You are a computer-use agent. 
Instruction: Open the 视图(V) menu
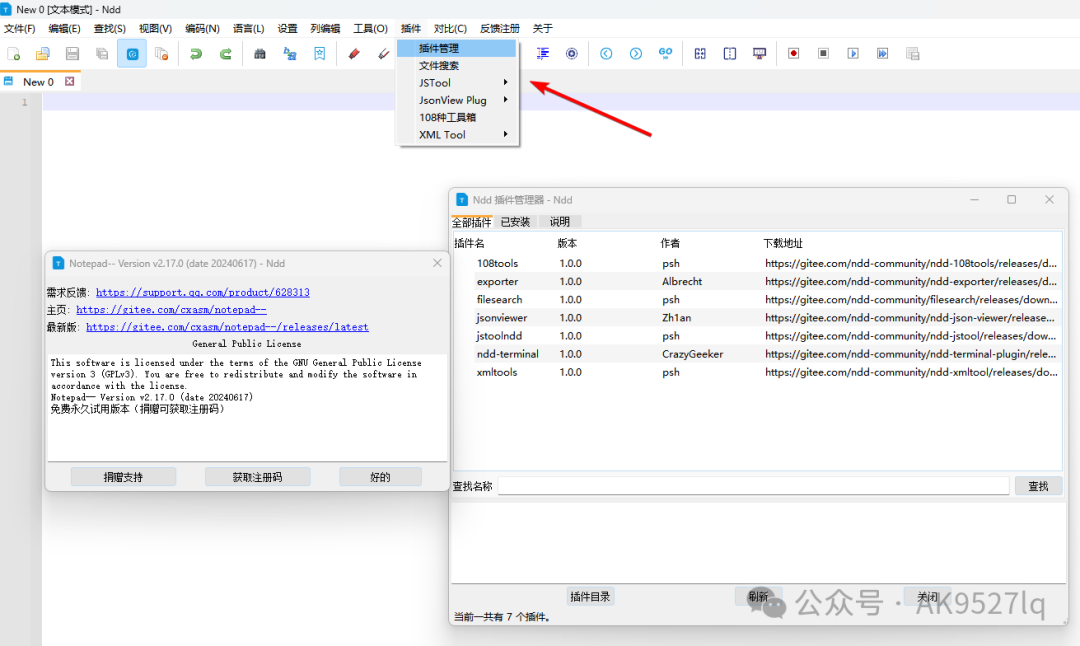(155, 28)
